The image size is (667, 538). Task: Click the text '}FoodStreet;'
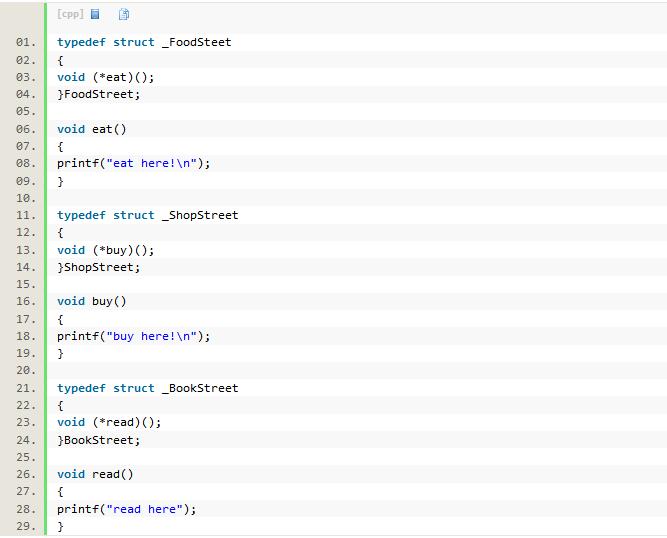click(x=99, y=94)
